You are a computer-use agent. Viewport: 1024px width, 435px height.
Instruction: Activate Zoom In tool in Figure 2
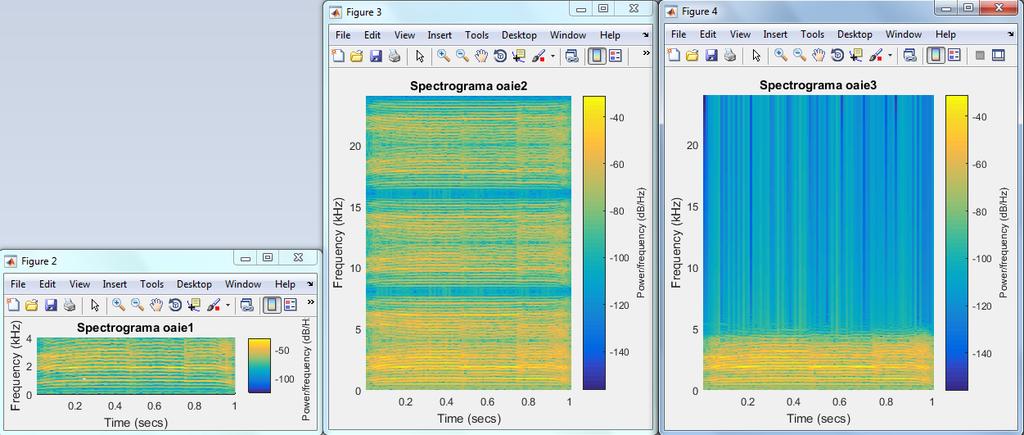(x=118, y=305)
